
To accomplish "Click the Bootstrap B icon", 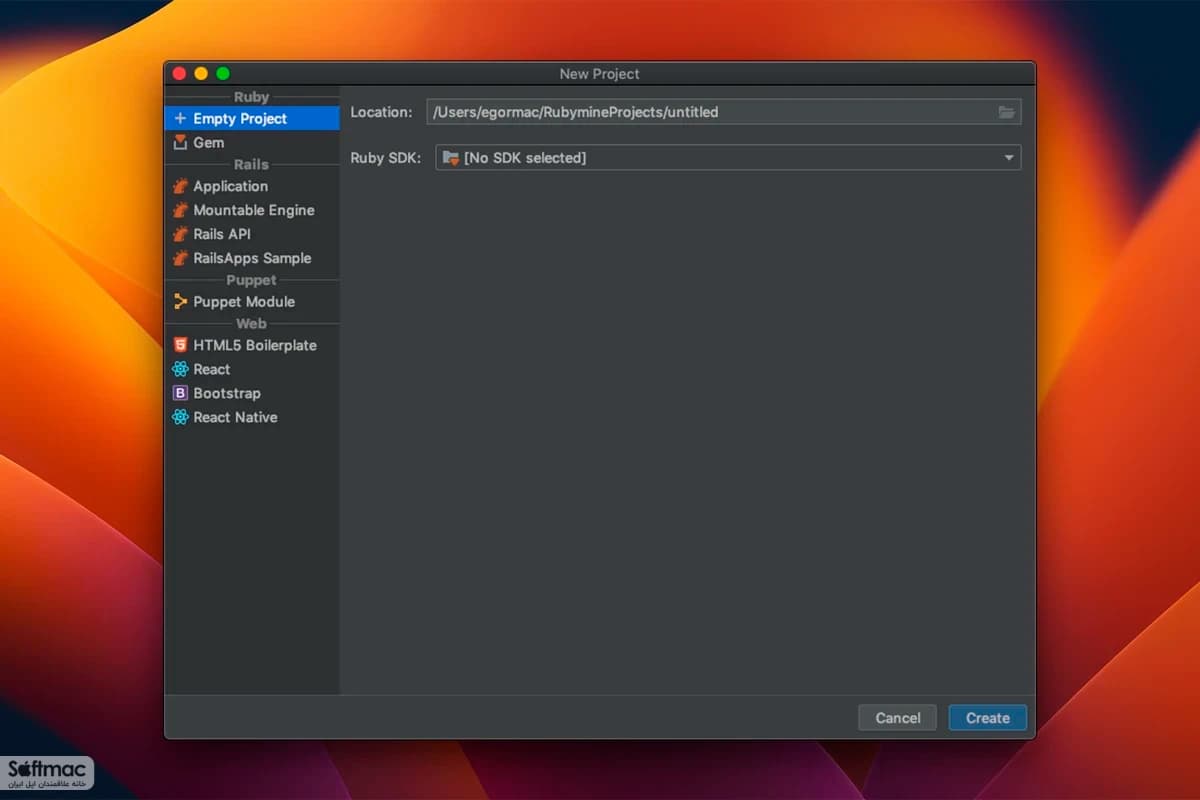I will pos(180,393).
